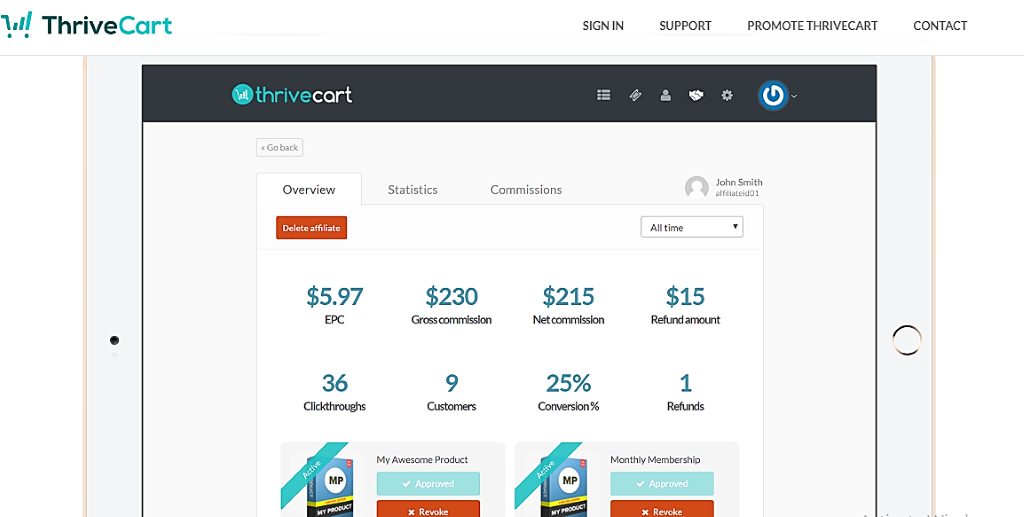Open the settings gear icon
Image resolution: width=1024 pixels, height=517 pixels.
pyautogui.click(x=727, y=95)
